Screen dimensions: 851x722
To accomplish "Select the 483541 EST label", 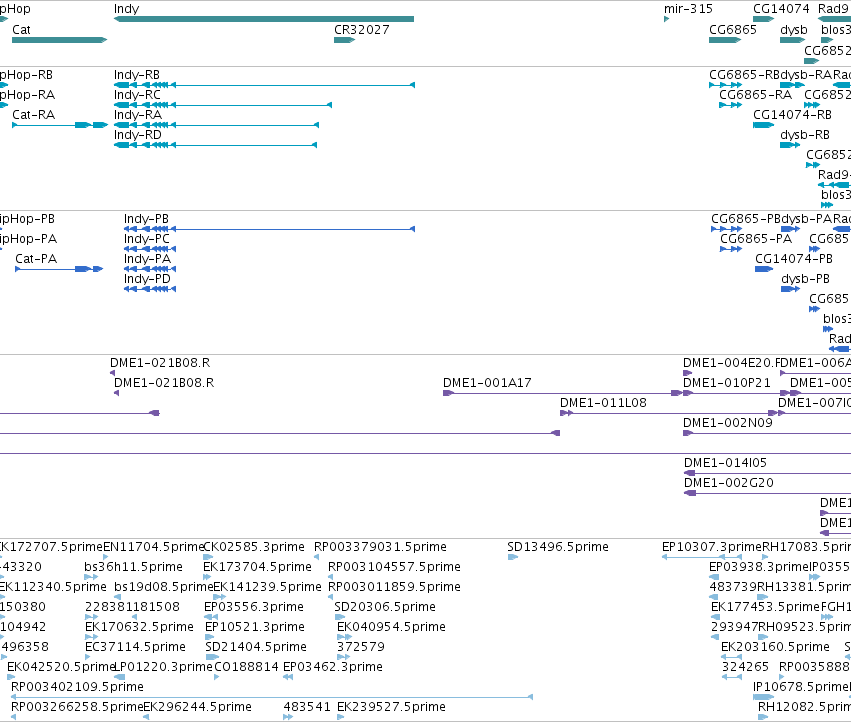I will pyautogui.click(x=307, y=707).
